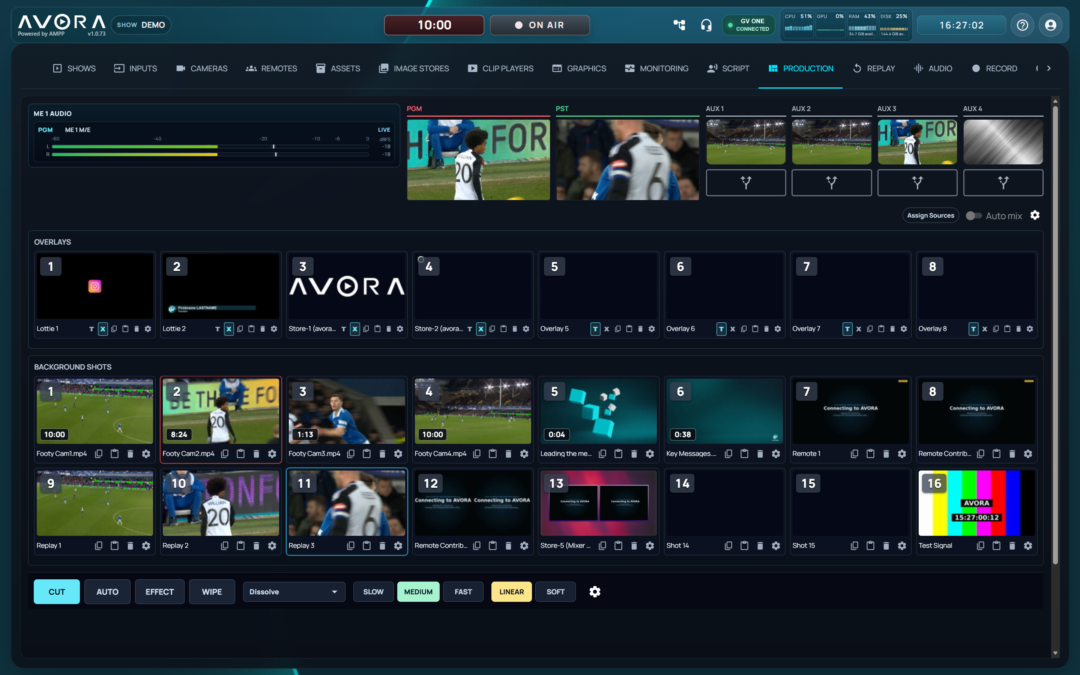
Task: Click the ME 1 audio right level meter
Action: pos(210,154)
